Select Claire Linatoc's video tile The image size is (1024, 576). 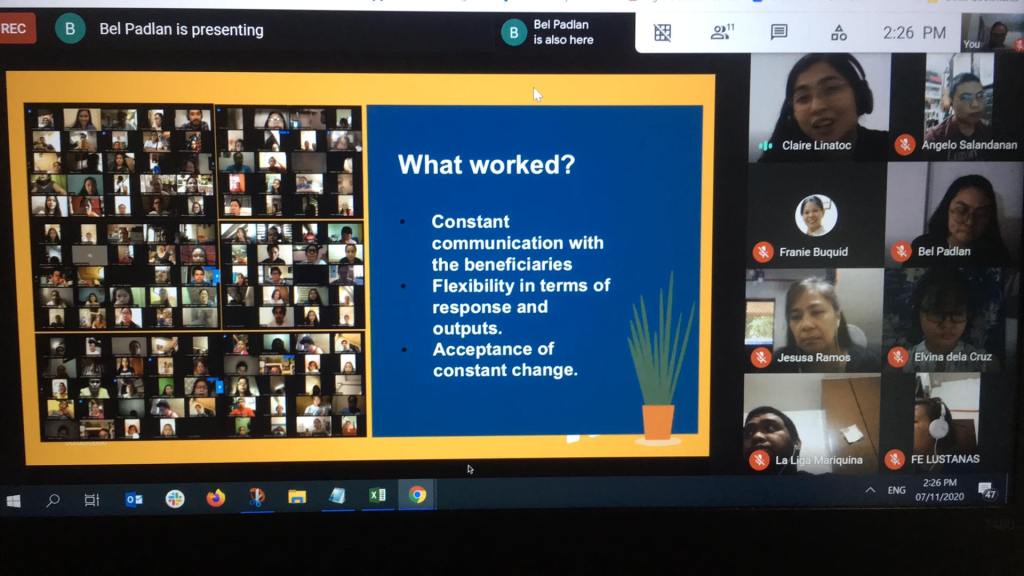click(x=818, y=105)
